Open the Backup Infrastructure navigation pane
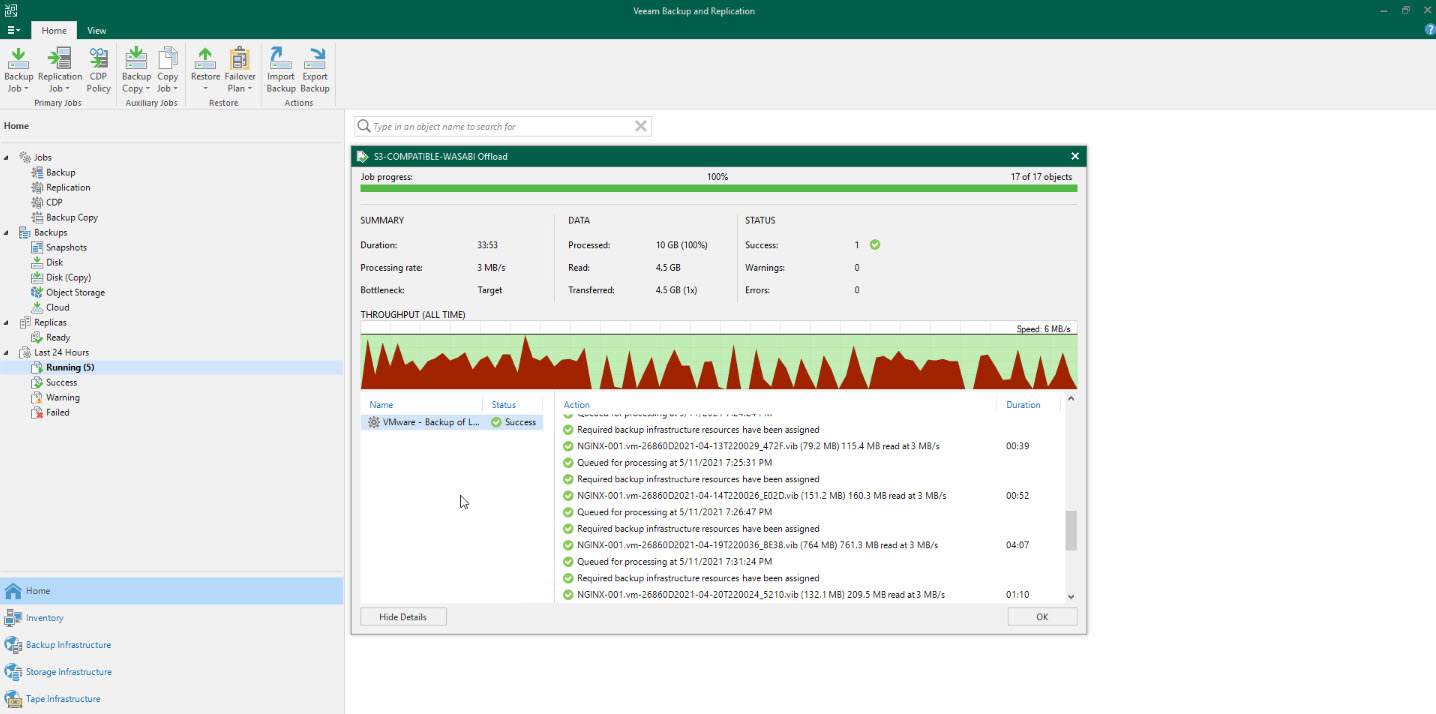Image resolution: width=1436 pixels, height=714 pixels. click(171, 644)
